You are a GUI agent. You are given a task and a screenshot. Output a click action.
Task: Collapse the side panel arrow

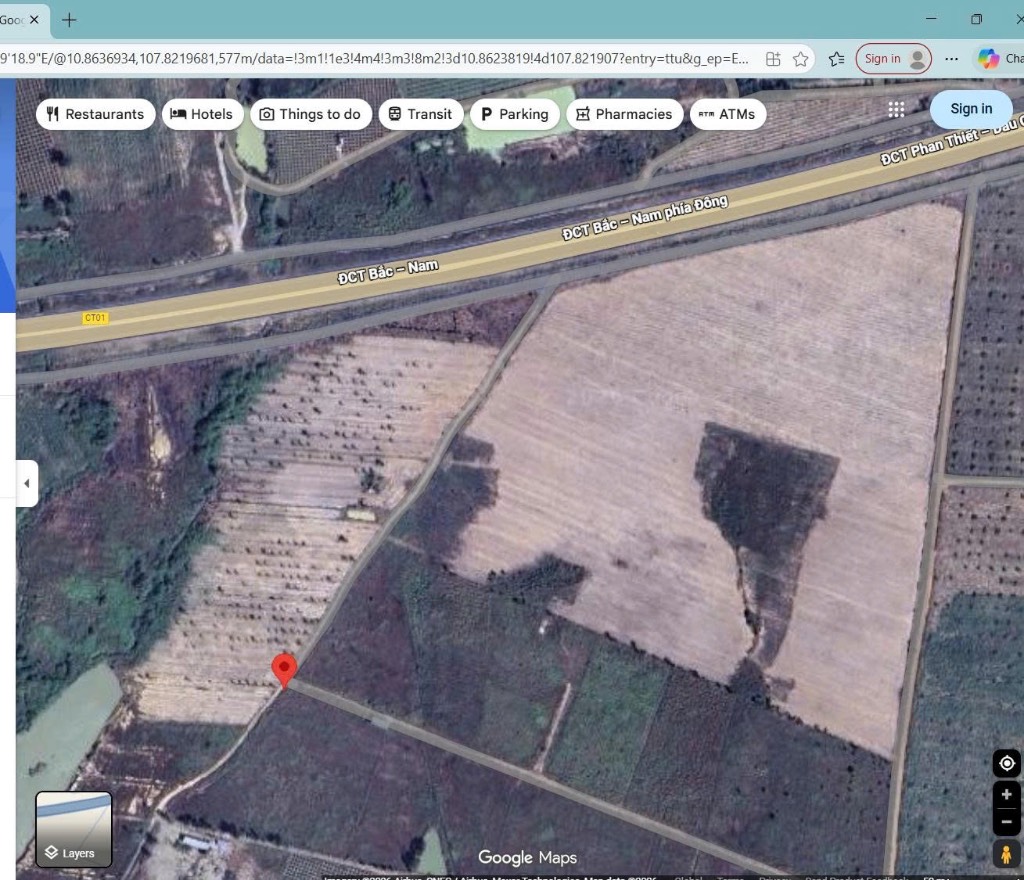27,483
